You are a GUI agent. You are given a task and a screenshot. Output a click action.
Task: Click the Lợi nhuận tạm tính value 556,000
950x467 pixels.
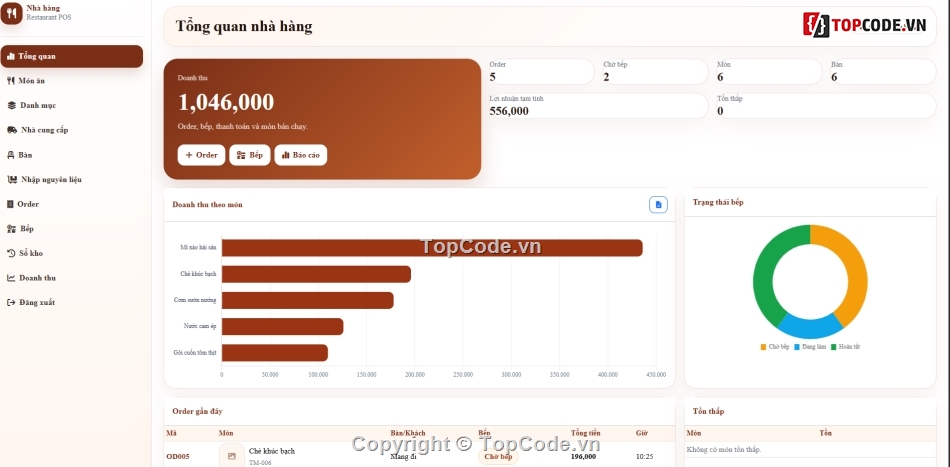[x=509, y=111]
